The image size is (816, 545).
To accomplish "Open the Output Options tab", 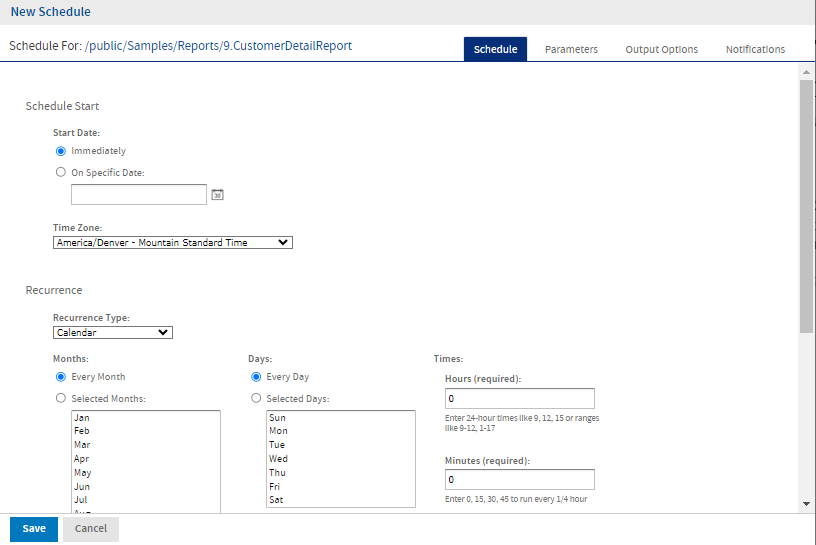I will [661, 49].
